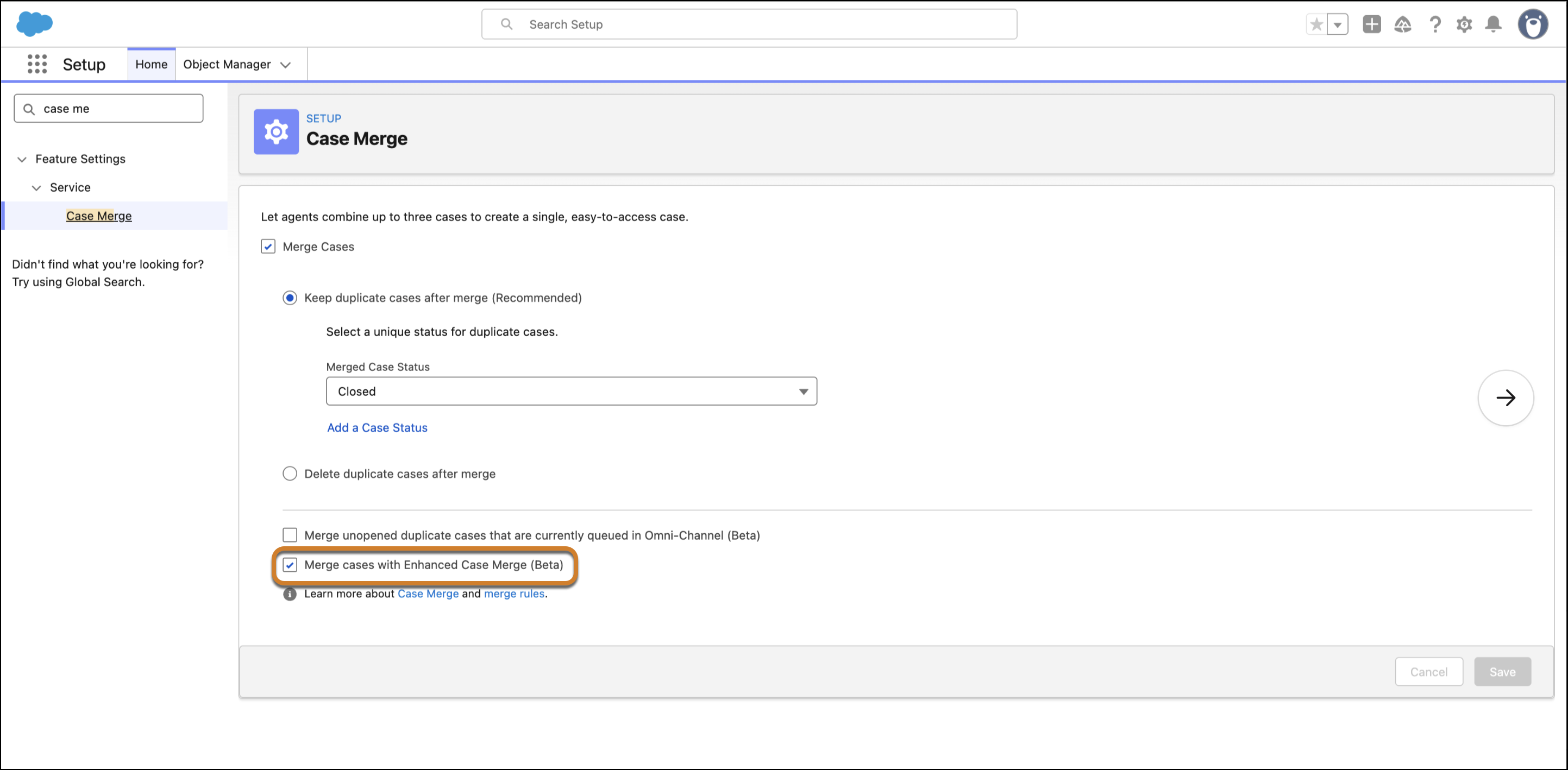Click the Salesforce cloud logo
Viewport: 1568px width, 770px height.
pyautogui.click(x=34, y=24)
